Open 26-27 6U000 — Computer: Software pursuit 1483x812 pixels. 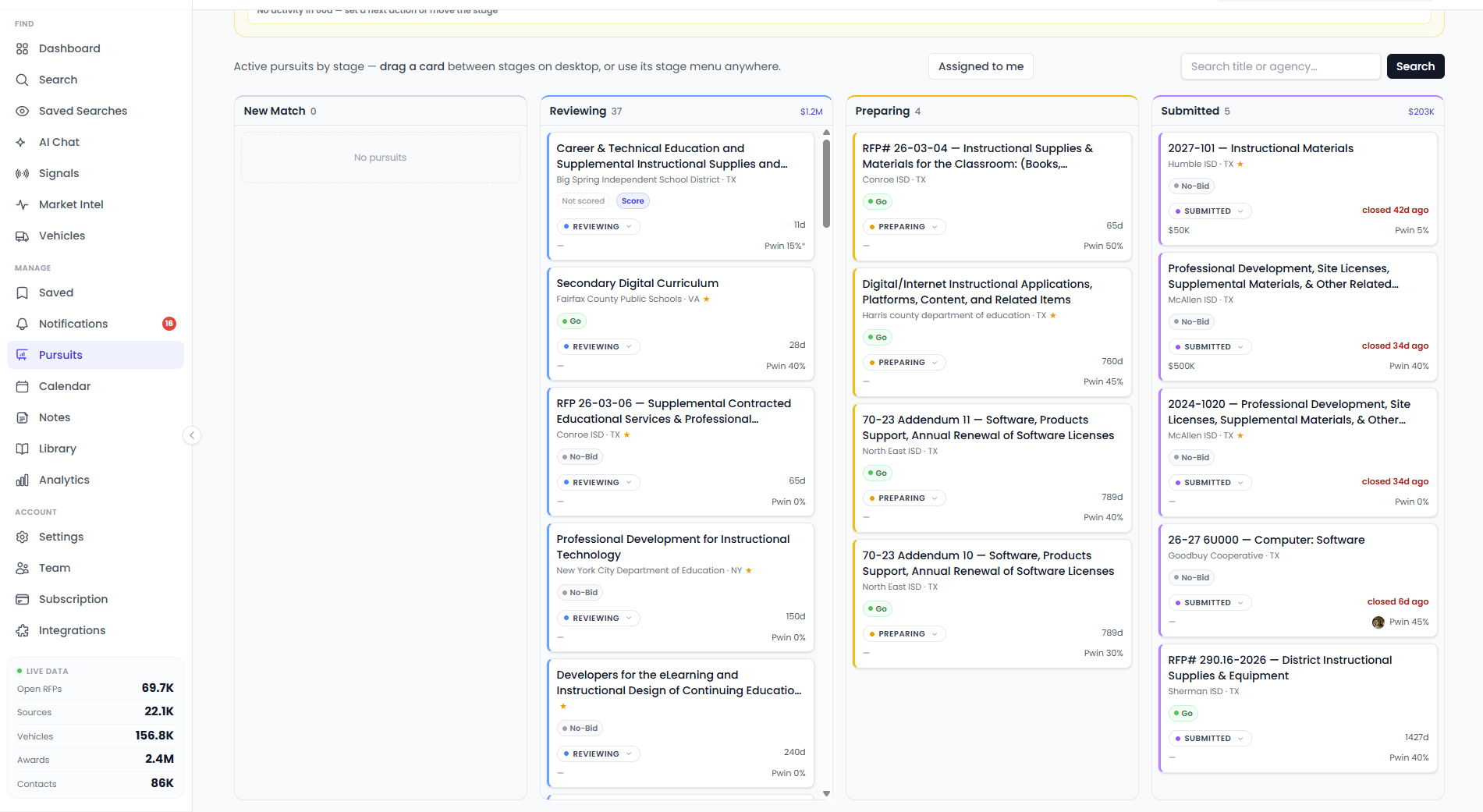click(1266, 540)
